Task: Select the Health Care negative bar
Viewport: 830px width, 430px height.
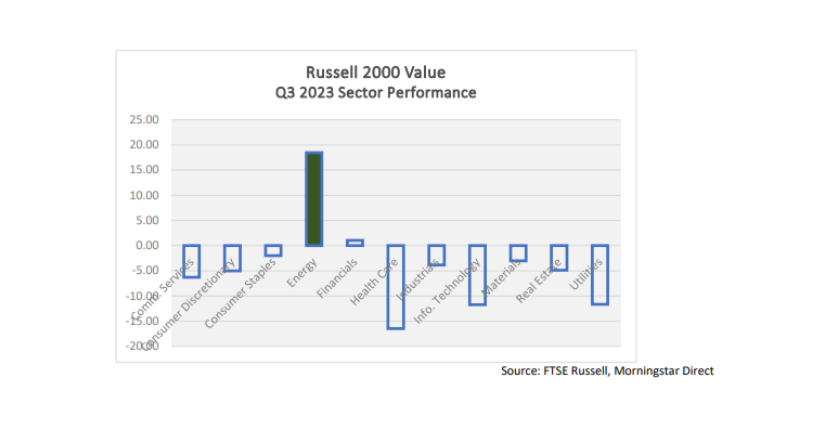Action: pos(396,287)
